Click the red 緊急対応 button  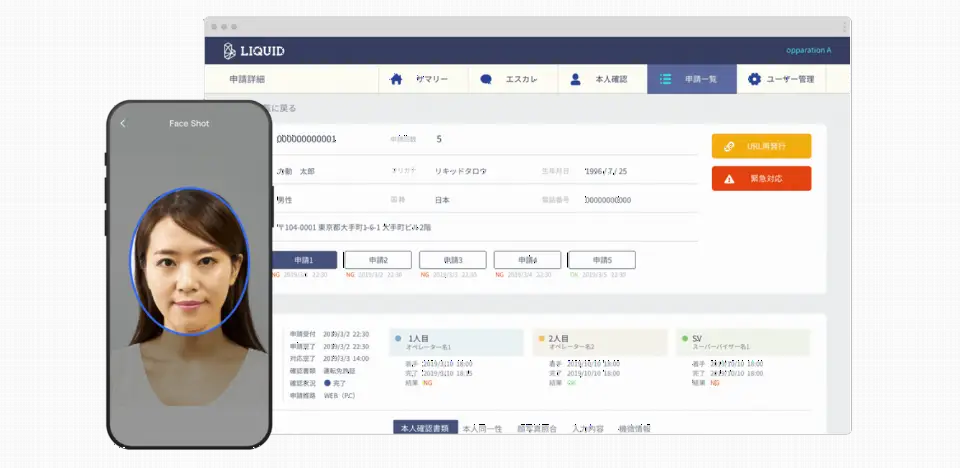pos(761,179)
